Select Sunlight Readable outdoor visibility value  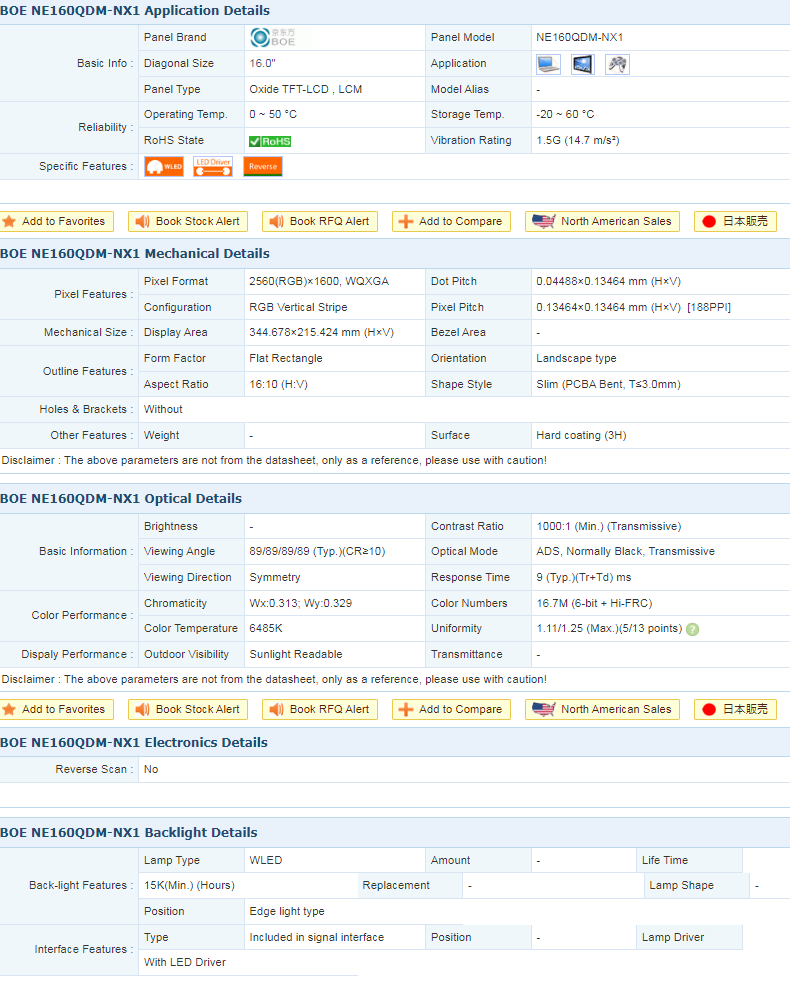(296, 654)
